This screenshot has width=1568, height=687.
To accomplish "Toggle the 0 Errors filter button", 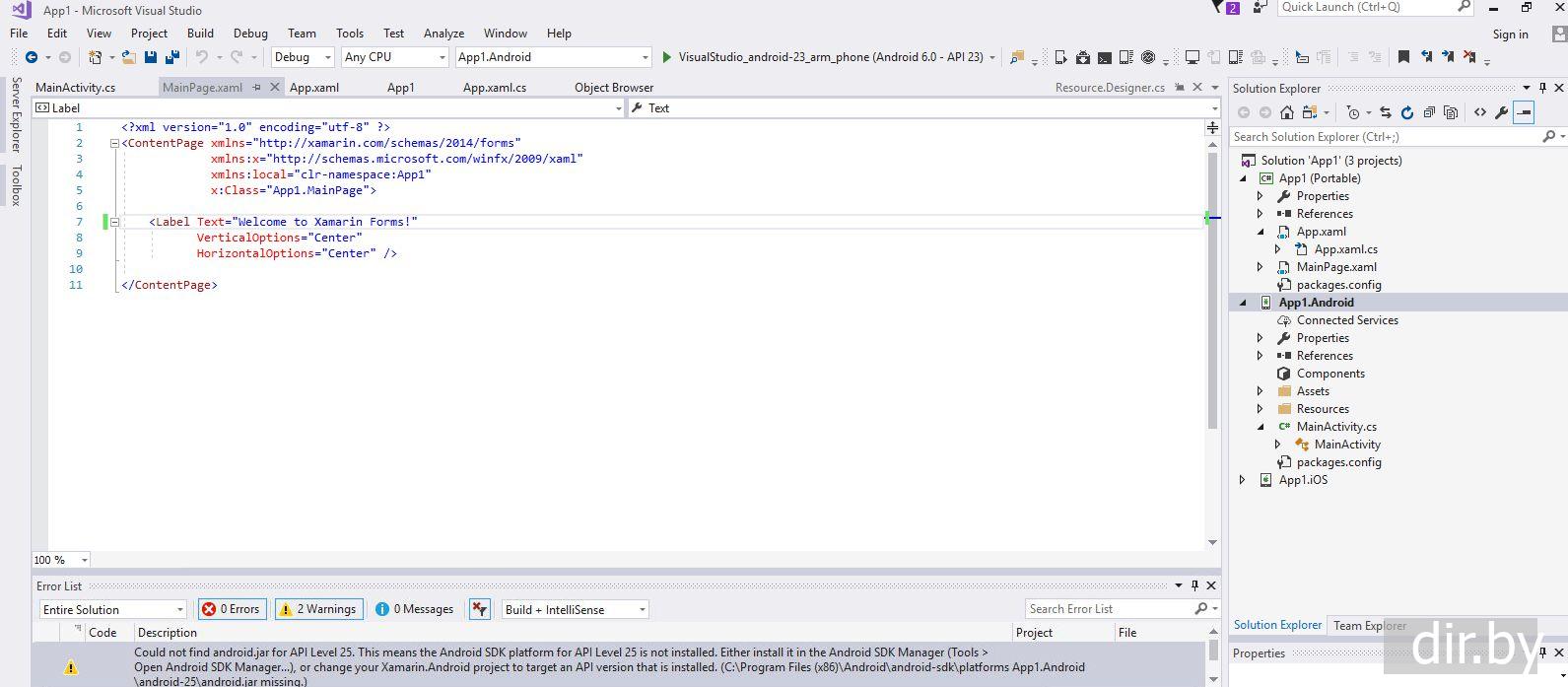I will [232, 609].
